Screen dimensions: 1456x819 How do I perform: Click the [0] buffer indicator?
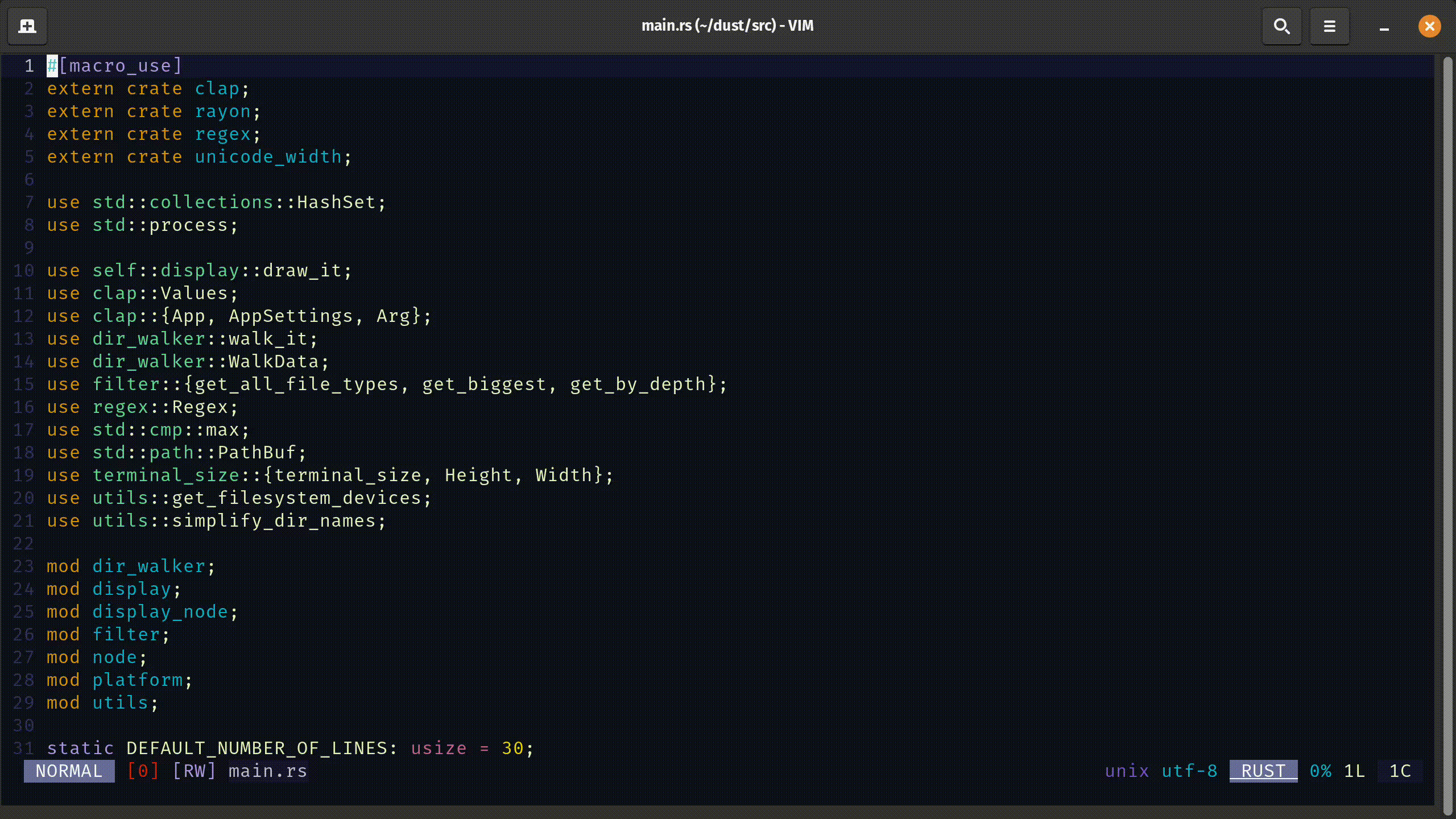[x=144, y=771]
